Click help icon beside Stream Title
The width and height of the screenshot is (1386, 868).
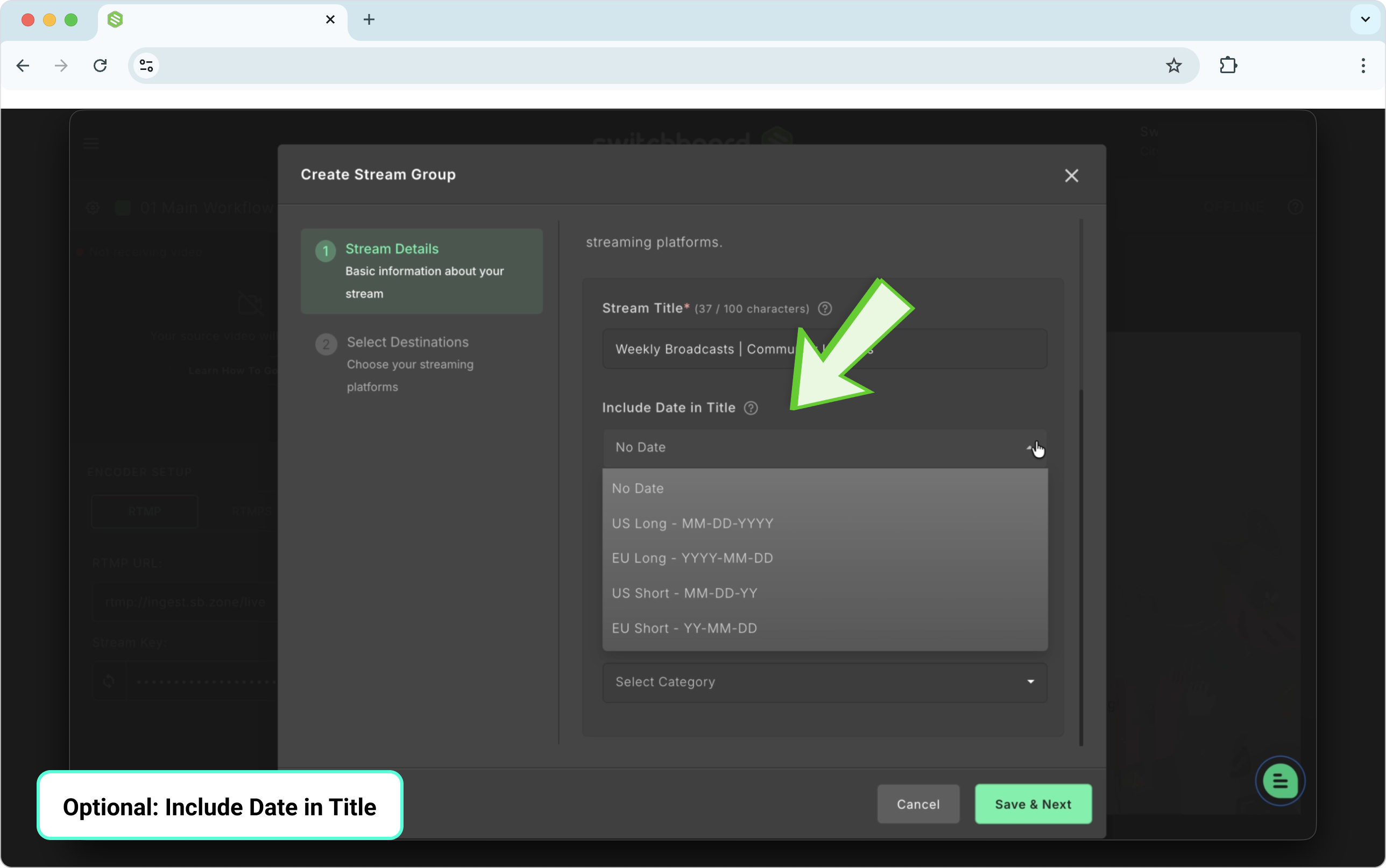click(825, 309)
